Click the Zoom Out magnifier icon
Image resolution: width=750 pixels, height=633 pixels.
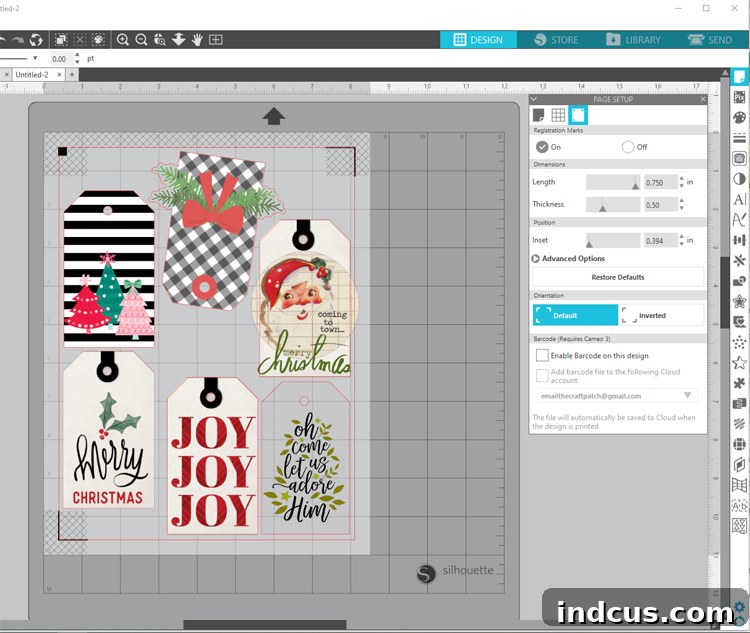pyautogui.click(x=141, y=40)
